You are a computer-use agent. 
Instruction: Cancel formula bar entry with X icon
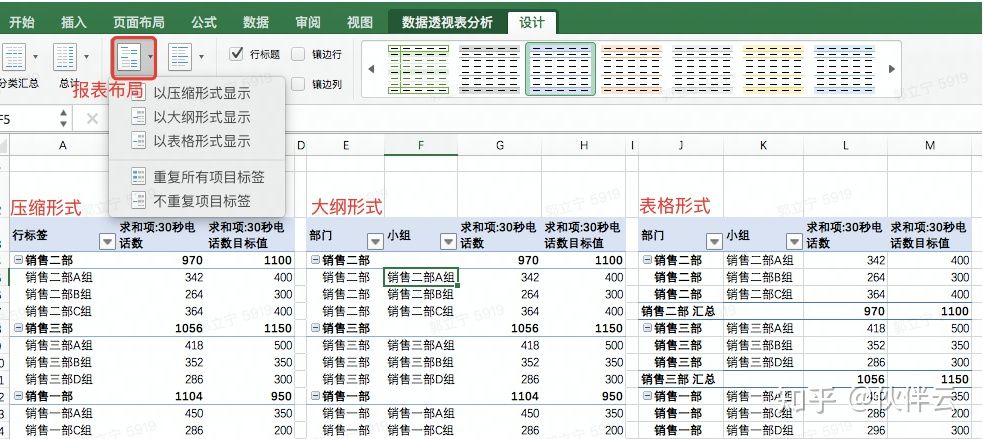click(92, 119)
